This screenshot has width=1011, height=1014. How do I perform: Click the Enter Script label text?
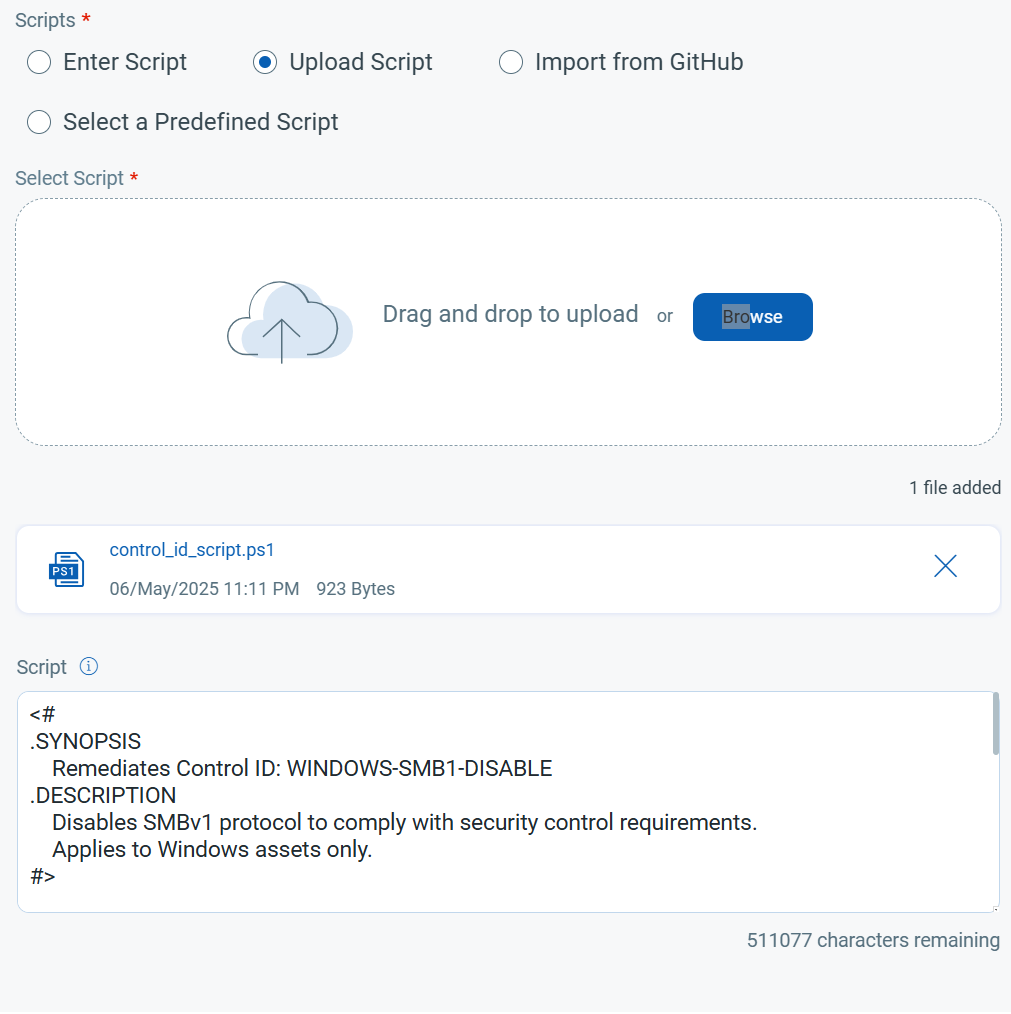125,62
